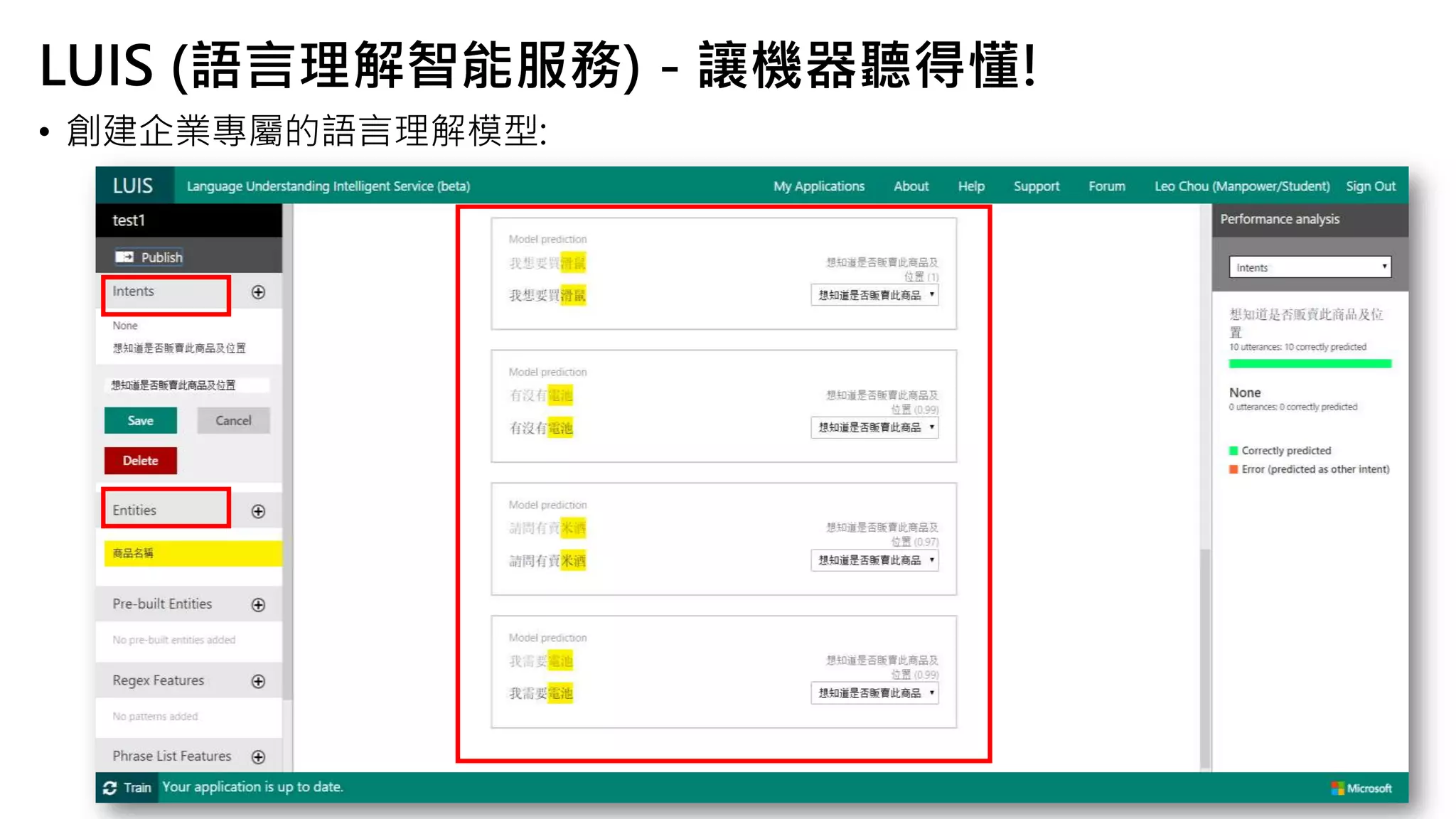Image resolution: width=1456 pixels, height=819 pixels.
Task: Sign Out of LUIS
Action: [x=1371, y=186]
